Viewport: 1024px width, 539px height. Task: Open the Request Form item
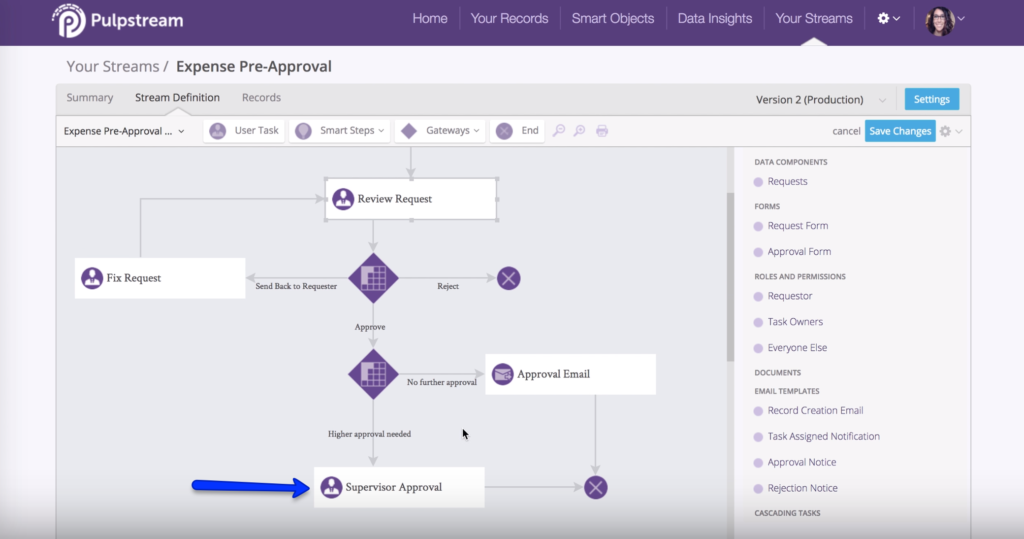tap(797, 226)
